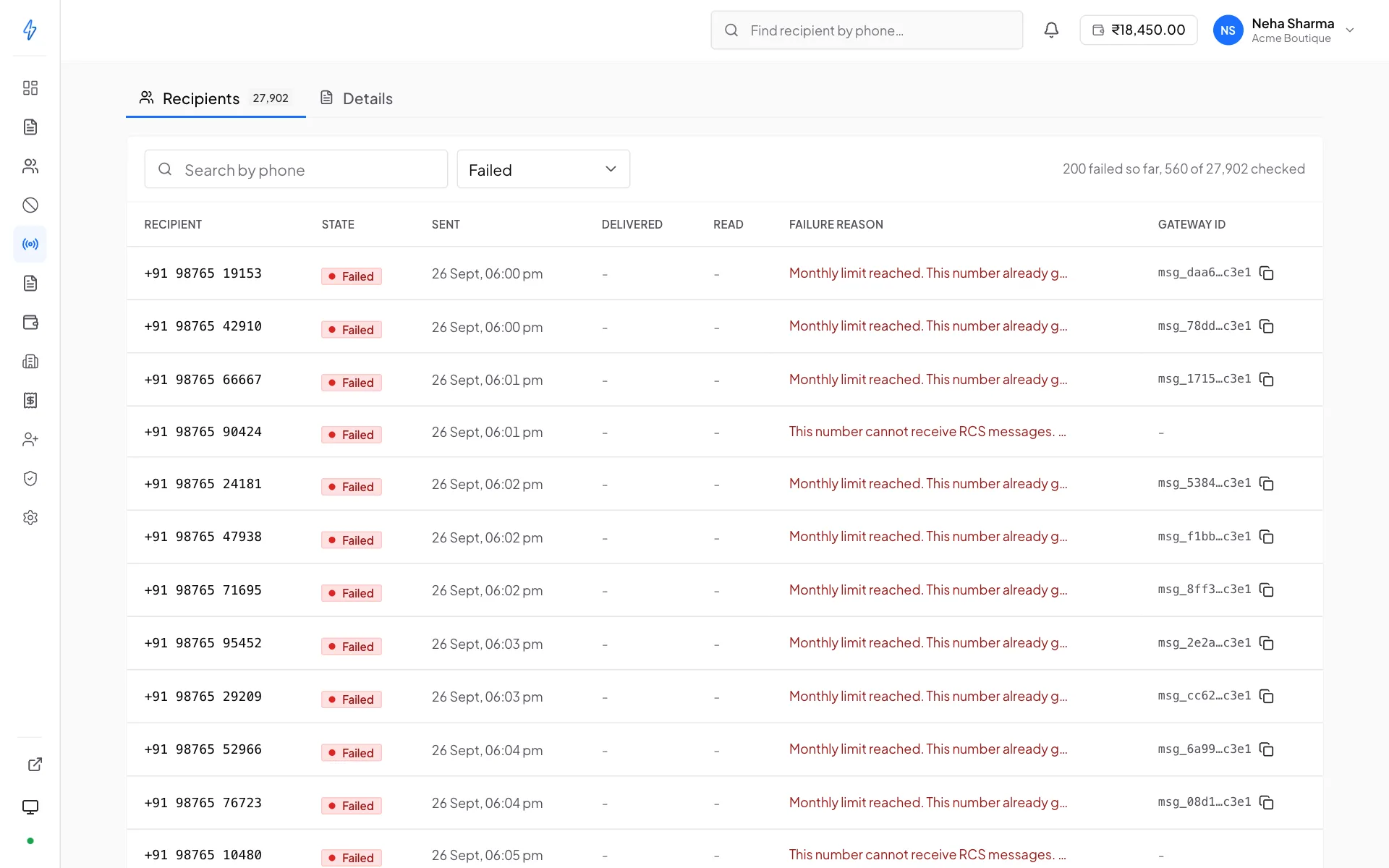Sort by the Failure Reason column header
Screen dimensions: 1389x868
point(836,225)
